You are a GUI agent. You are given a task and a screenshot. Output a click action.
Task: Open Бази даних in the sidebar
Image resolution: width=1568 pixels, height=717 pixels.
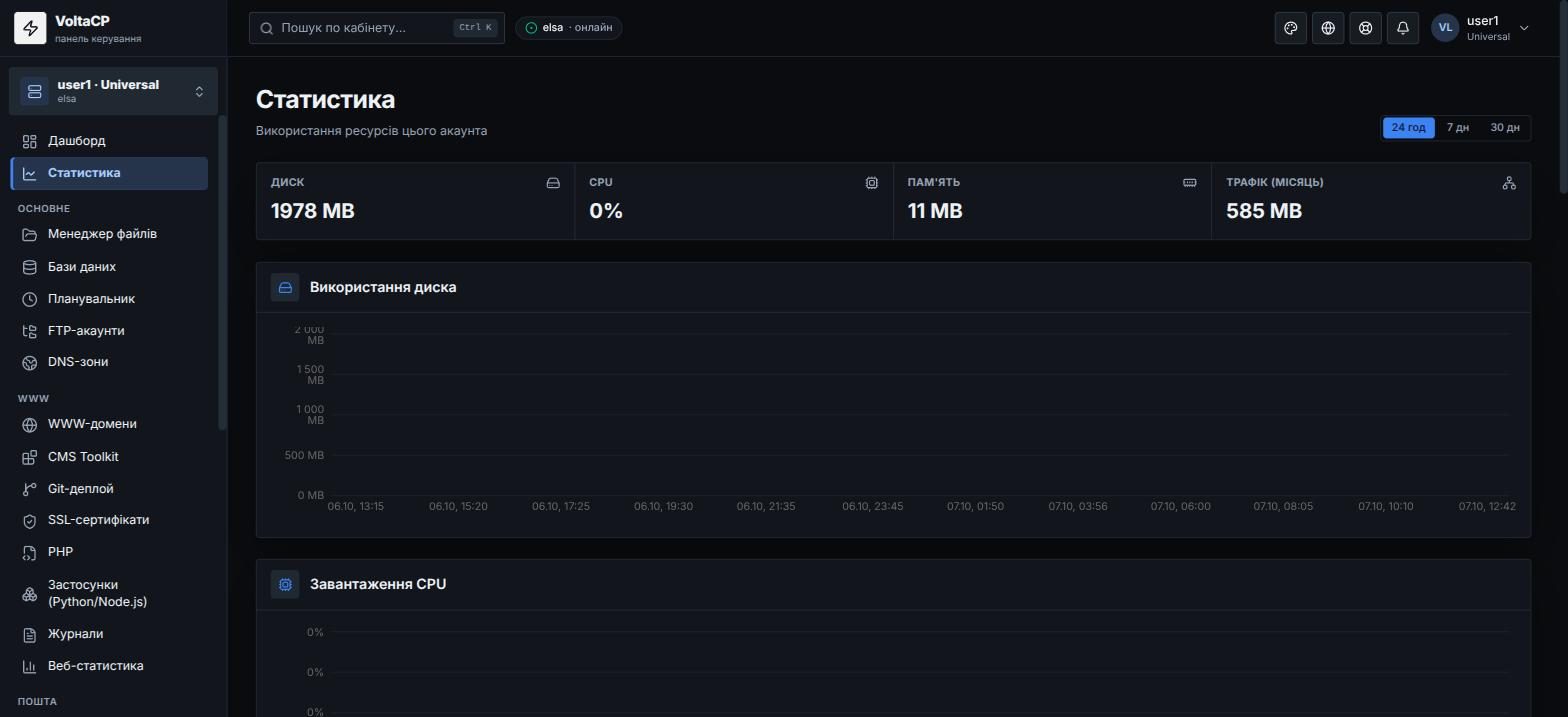coord(109,267)
